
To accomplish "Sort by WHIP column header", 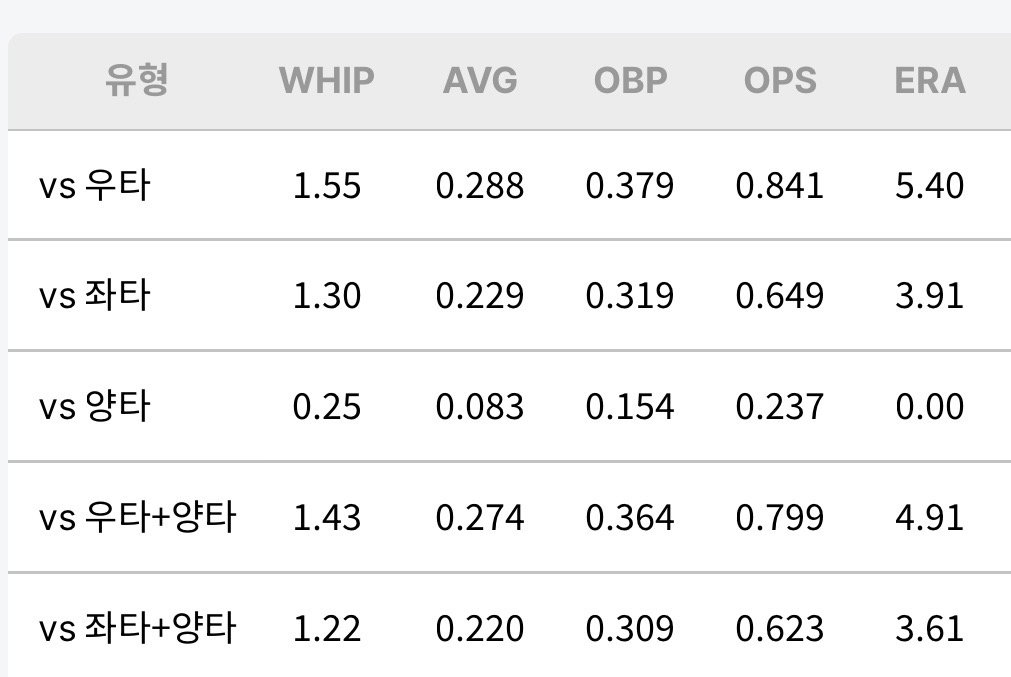I will 327,81.
